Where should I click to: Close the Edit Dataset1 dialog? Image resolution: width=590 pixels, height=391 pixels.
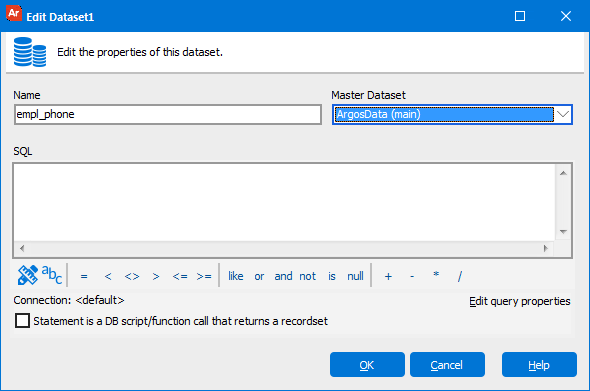[566, 16]
